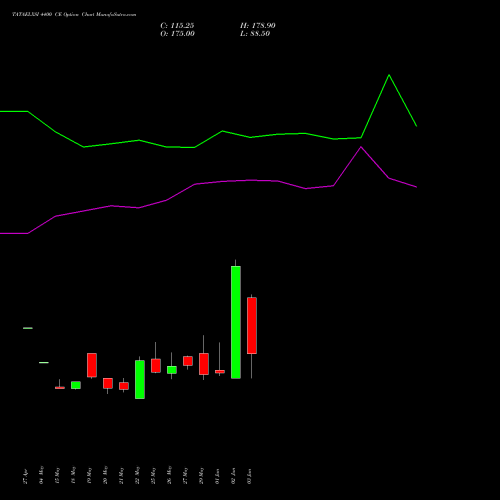The height and width of the screenshot is (500, 500).
Task: Click the 29 May date label
Action: (x=202, y=475)
